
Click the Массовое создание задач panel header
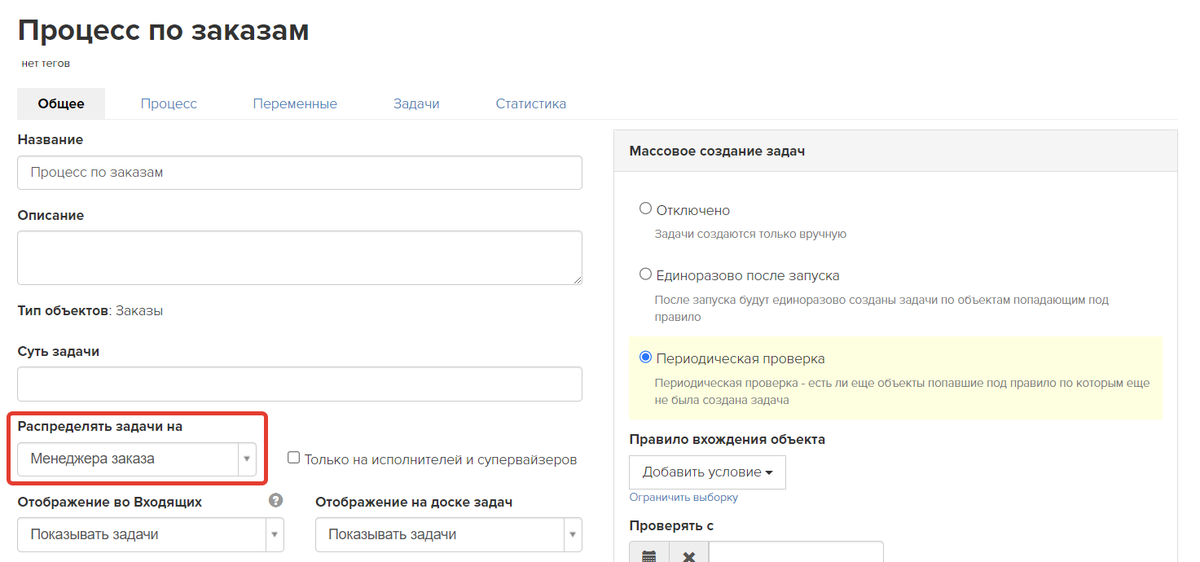click(896, 151)
